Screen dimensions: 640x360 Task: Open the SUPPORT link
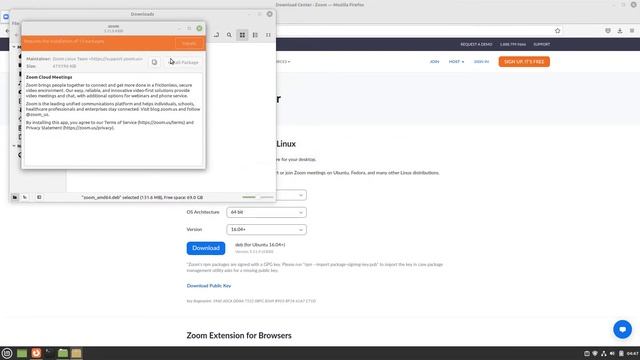click(x=542, y=44)
